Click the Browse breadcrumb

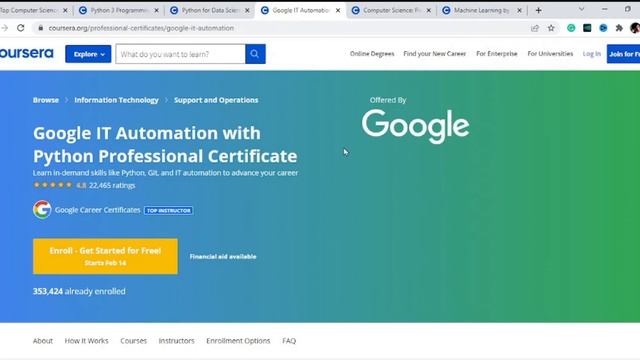(46, 100)
